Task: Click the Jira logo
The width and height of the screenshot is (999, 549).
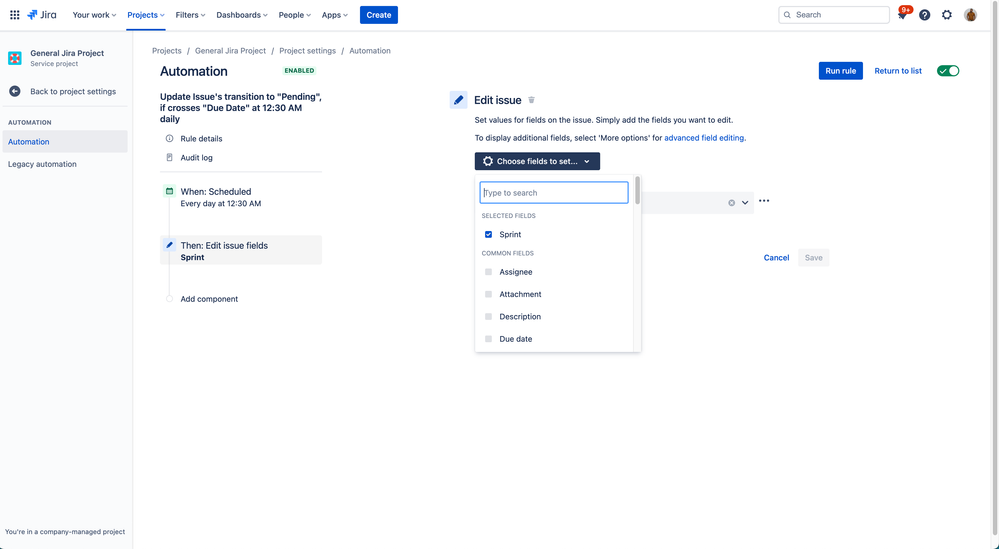Action: 41,15
